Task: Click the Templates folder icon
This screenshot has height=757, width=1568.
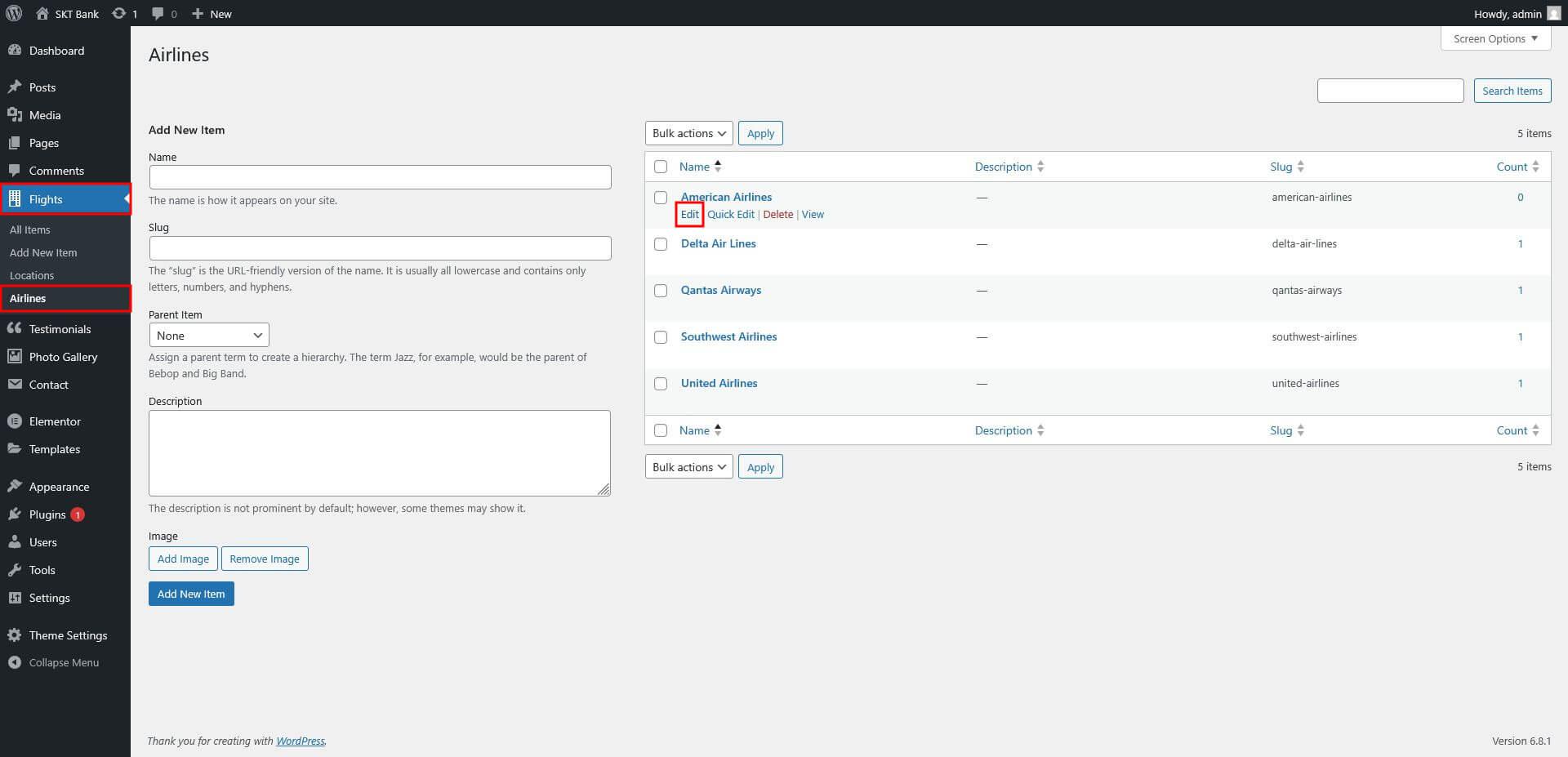Action: click(15, 449)
